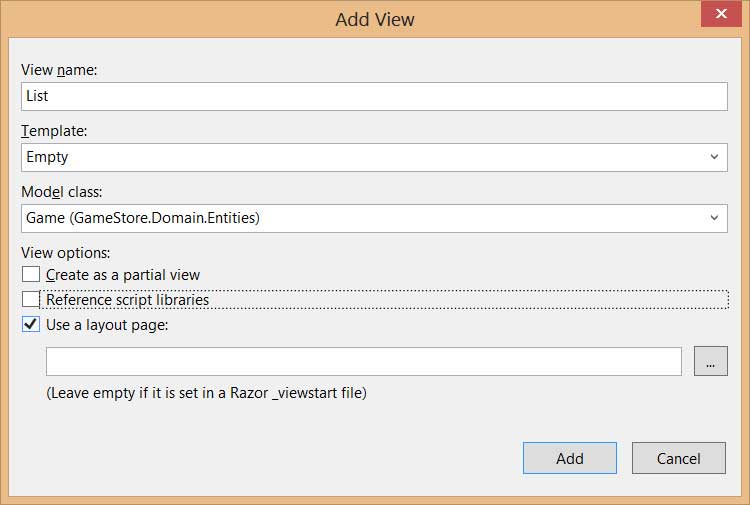This screenshot has width=750, height=505.
Task: Open the Model class dropdown
Action: [x=374, y=219]
